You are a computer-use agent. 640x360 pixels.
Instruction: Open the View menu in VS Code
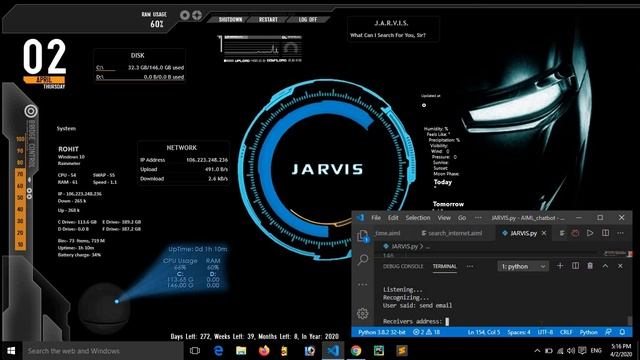(x=444, y=218)
